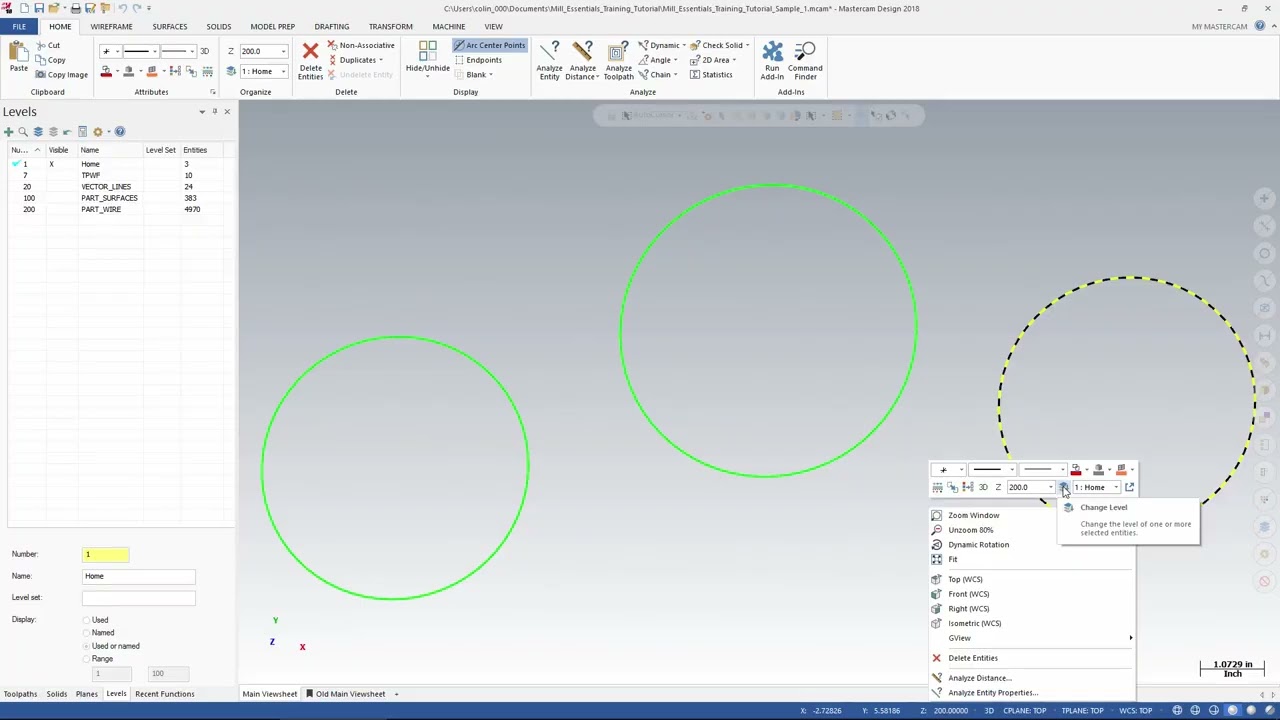Expand point style dropdown in Attributes
The width and height of the screenshot is (1280, 720).
(x=117, y=51)
